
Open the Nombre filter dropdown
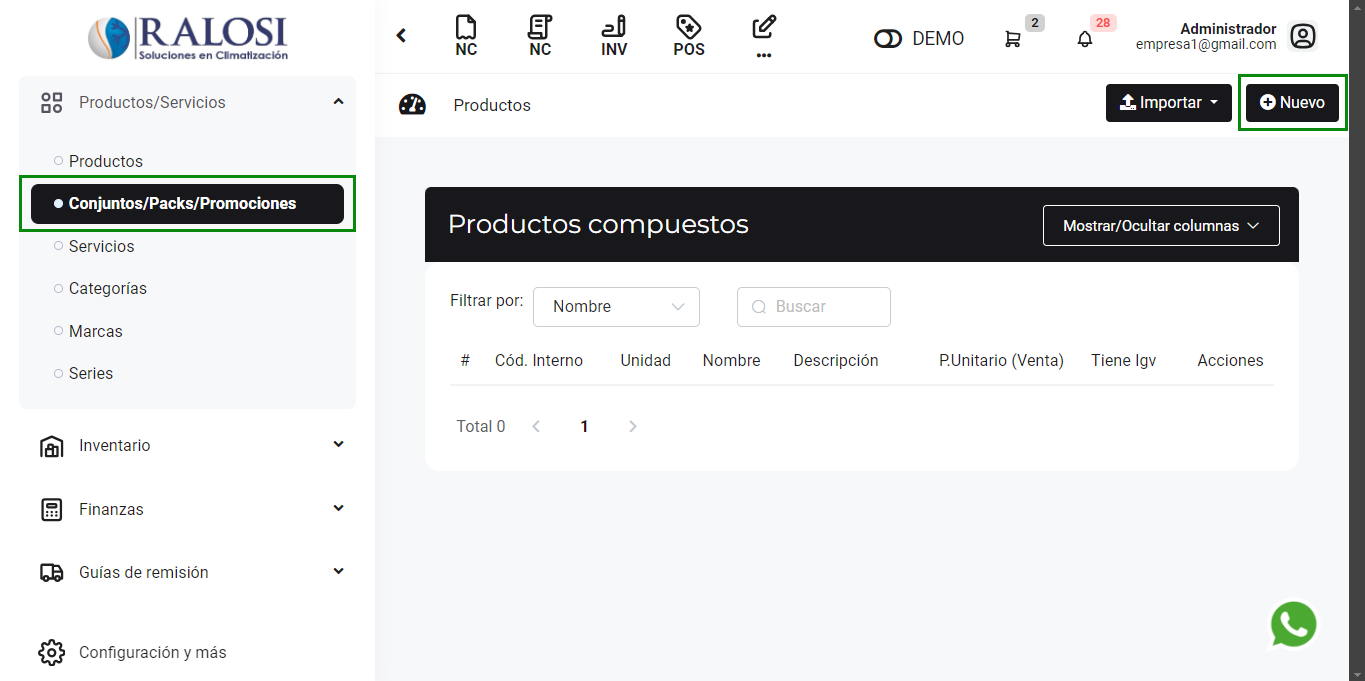click(x=616, y=307)
